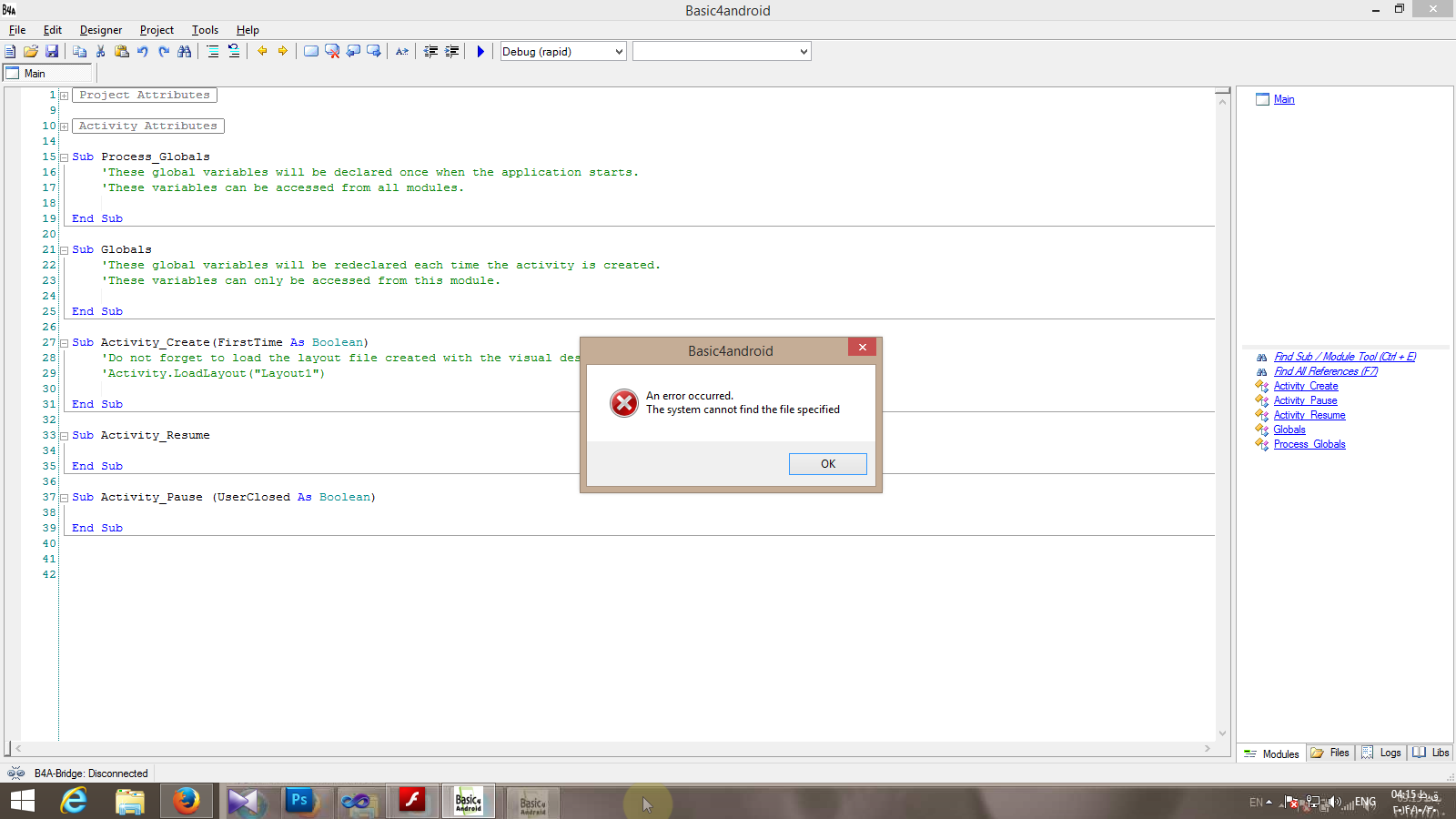Jump to Activity_Create in the module list

[x=1305, y=386]
